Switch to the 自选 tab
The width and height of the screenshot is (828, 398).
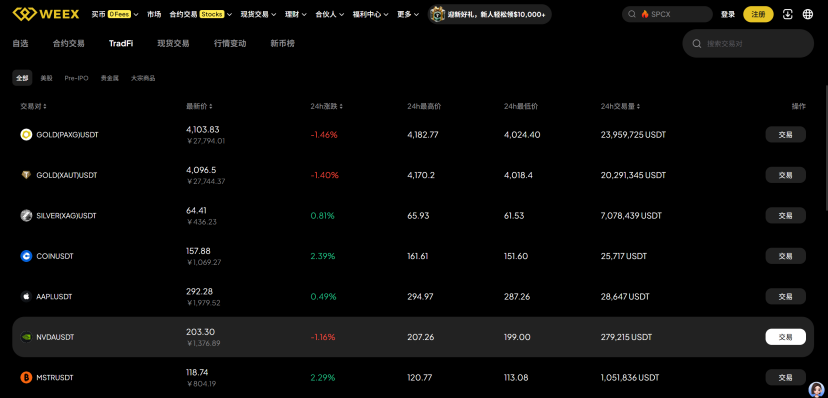coord(21,44)
